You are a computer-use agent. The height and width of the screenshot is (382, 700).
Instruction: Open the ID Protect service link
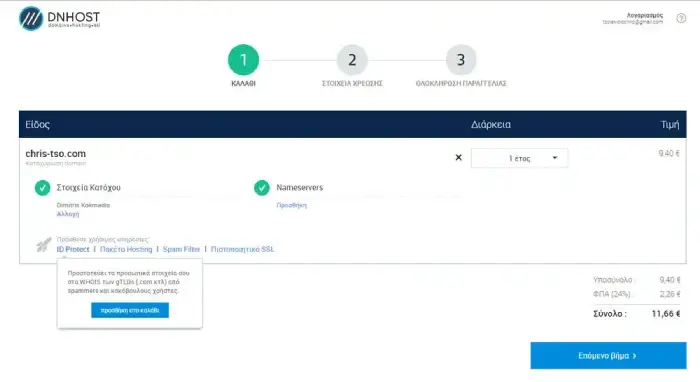pyautogui.click(x=73, y=249)
